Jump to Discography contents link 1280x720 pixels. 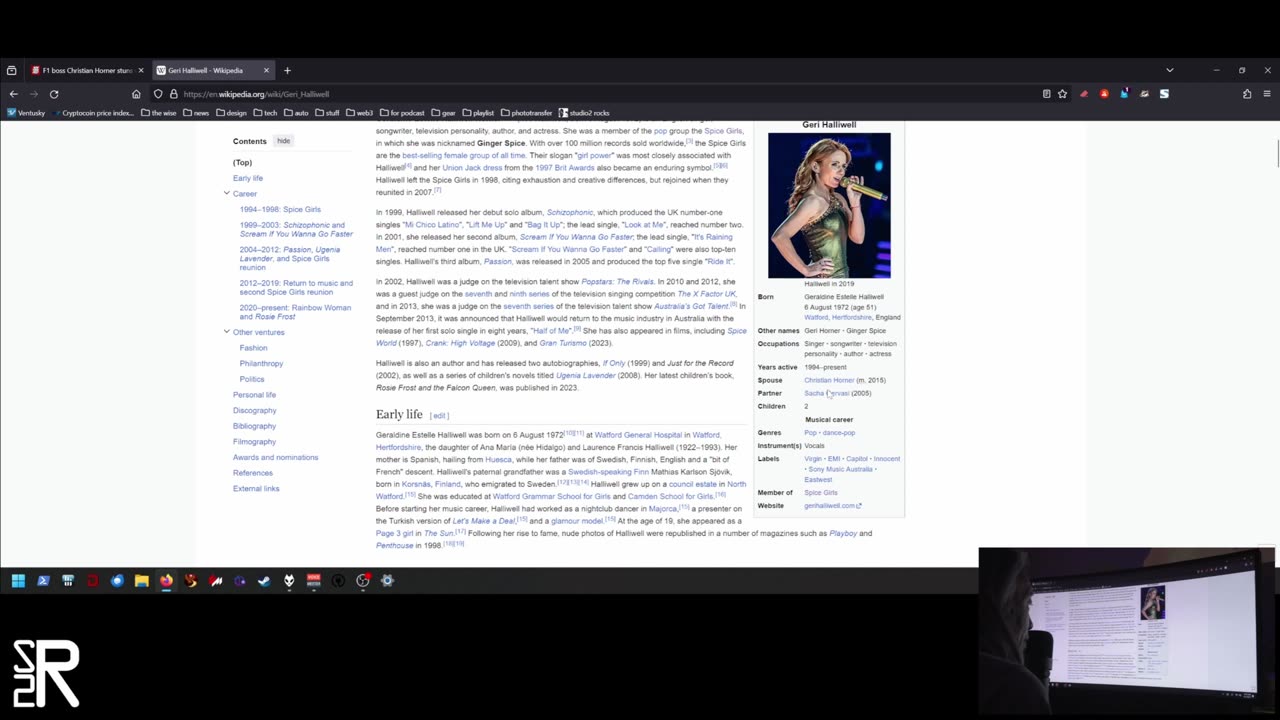click(255, 410)
